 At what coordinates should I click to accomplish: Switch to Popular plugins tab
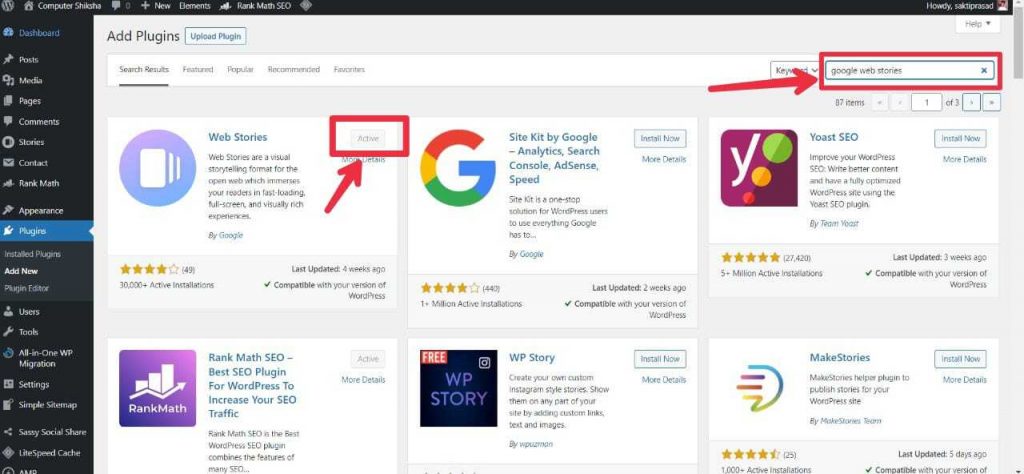pyautogui.click(x=240, y=69)
